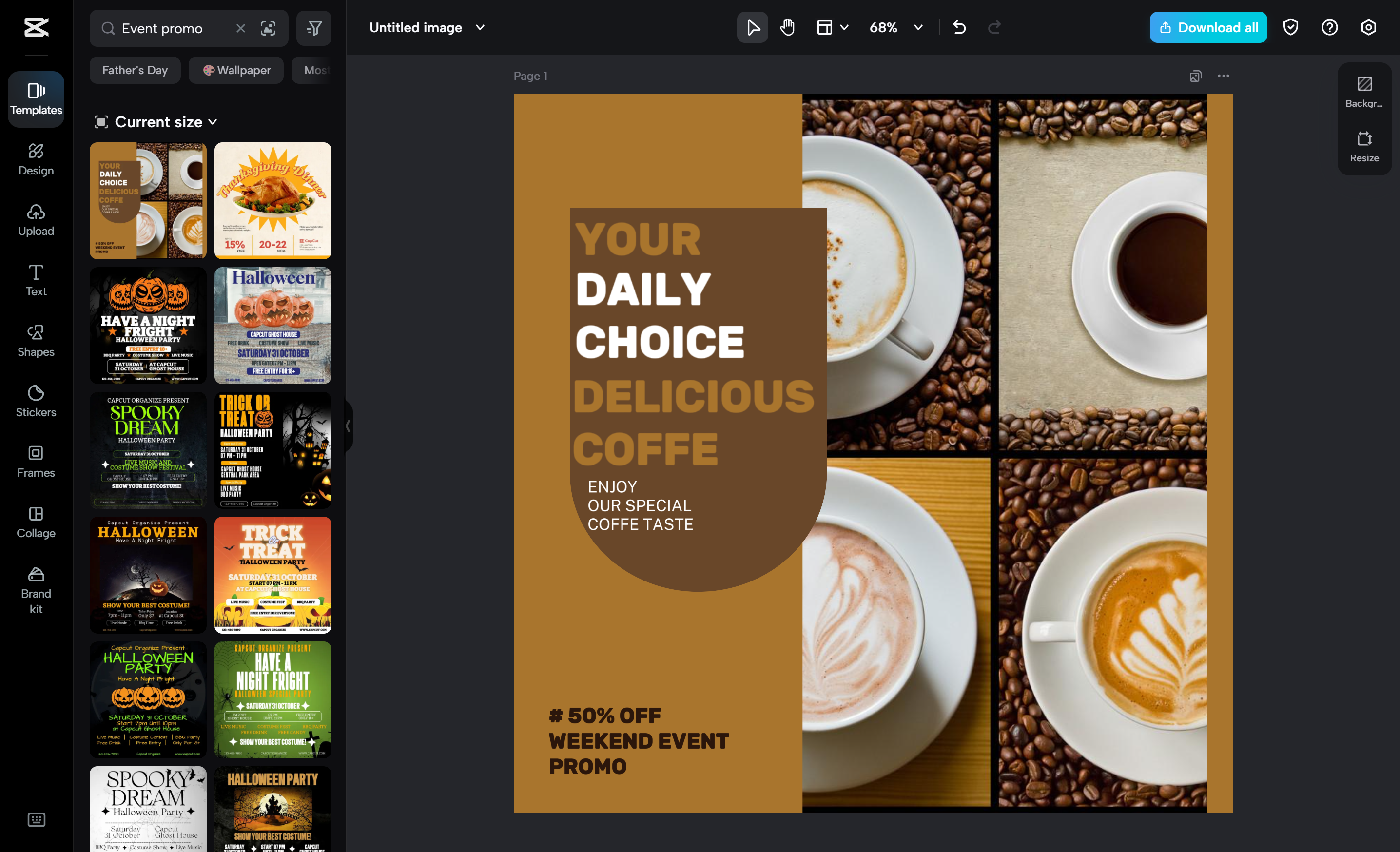Choose the Thanksgiving Dinner template thumbnail
1400x852 pixels.
(x=272, y=200)
